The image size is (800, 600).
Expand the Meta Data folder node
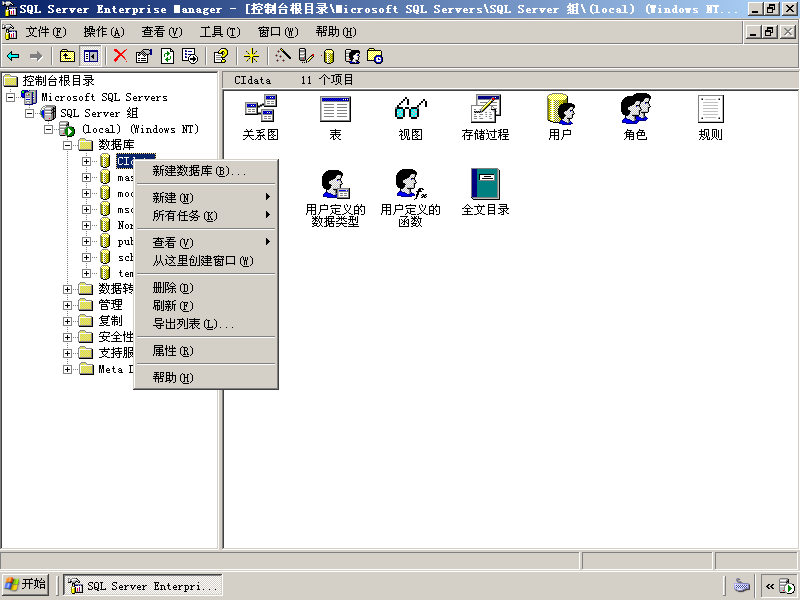point(67,369)
